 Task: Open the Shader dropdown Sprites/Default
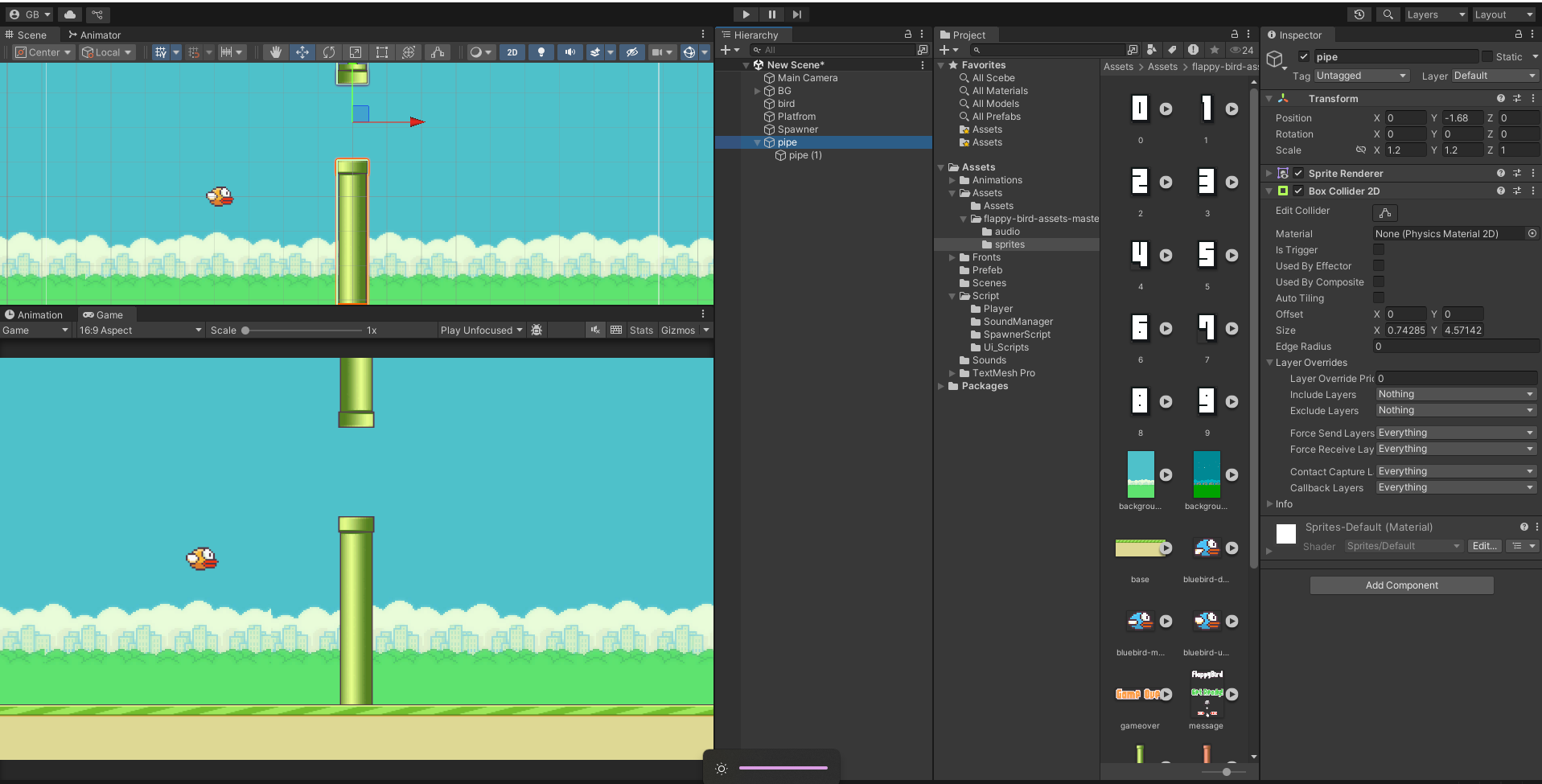[x=1404, y=546]
